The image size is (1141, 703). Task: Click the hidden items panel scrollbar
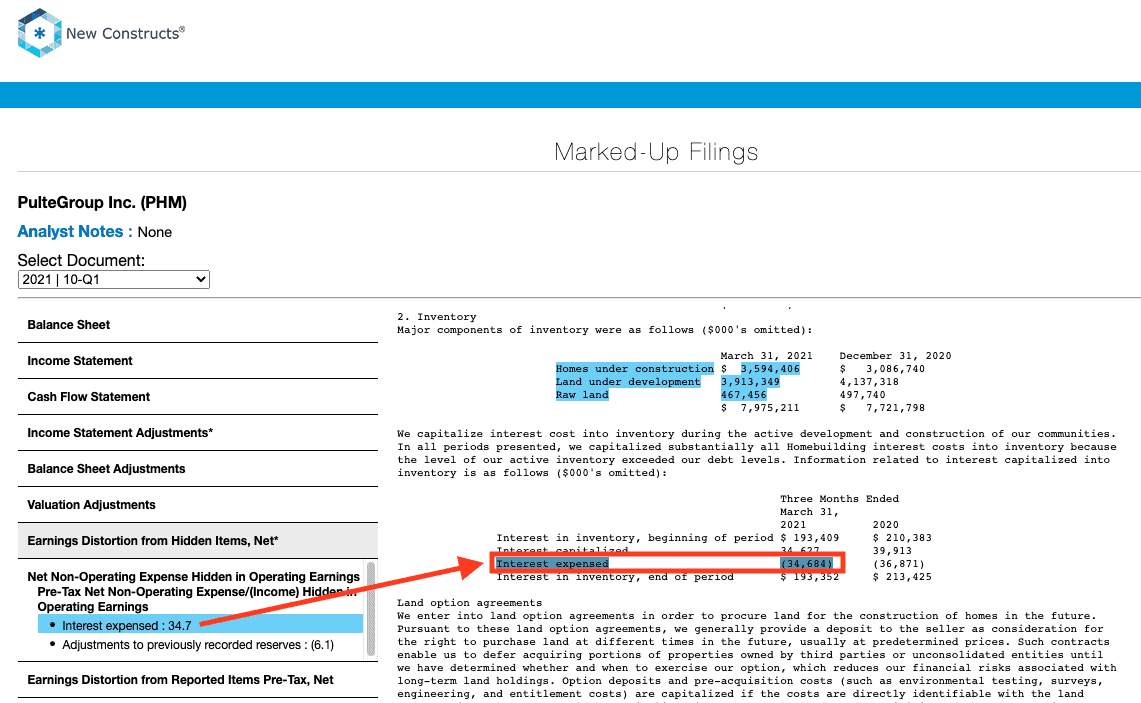[371, 608]
